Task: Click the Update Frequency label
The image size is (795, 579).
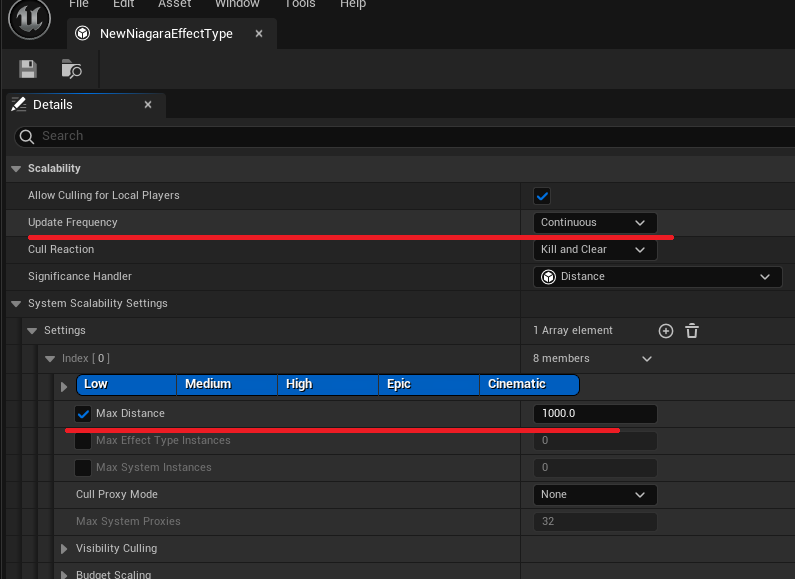Action: pyautogui.click(x=73, y=223)
